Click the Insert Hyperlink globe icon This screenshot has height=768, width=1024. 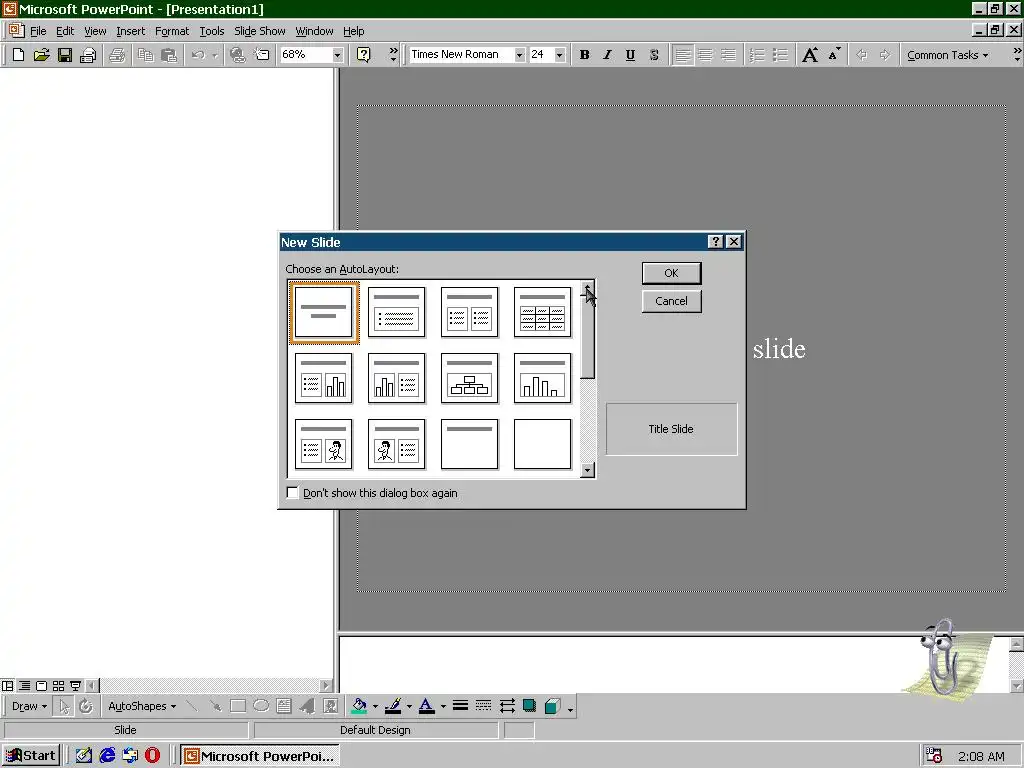tap(238, 55)
